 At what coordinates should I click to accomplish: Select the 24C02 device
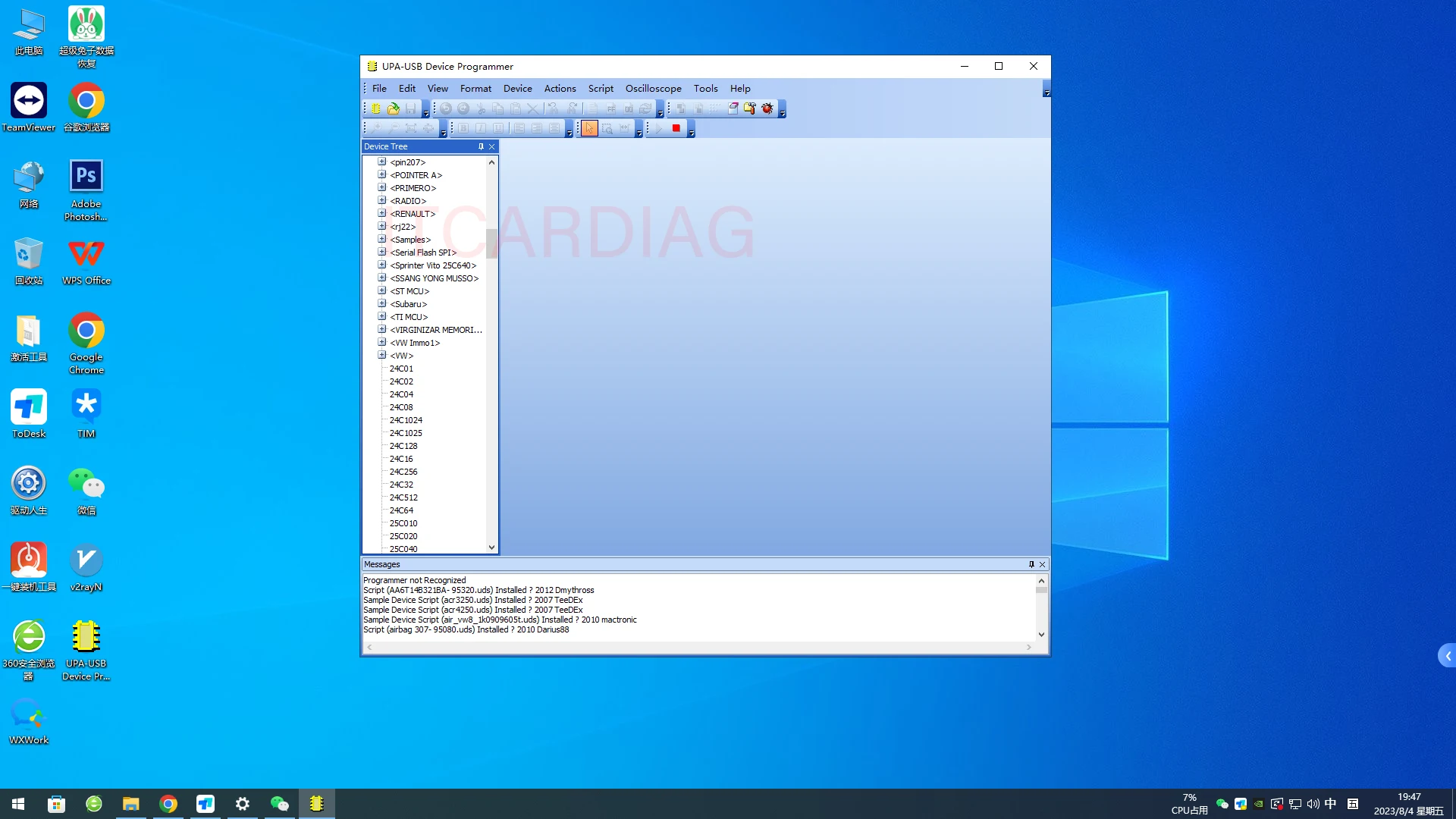(x=401, y=381)
